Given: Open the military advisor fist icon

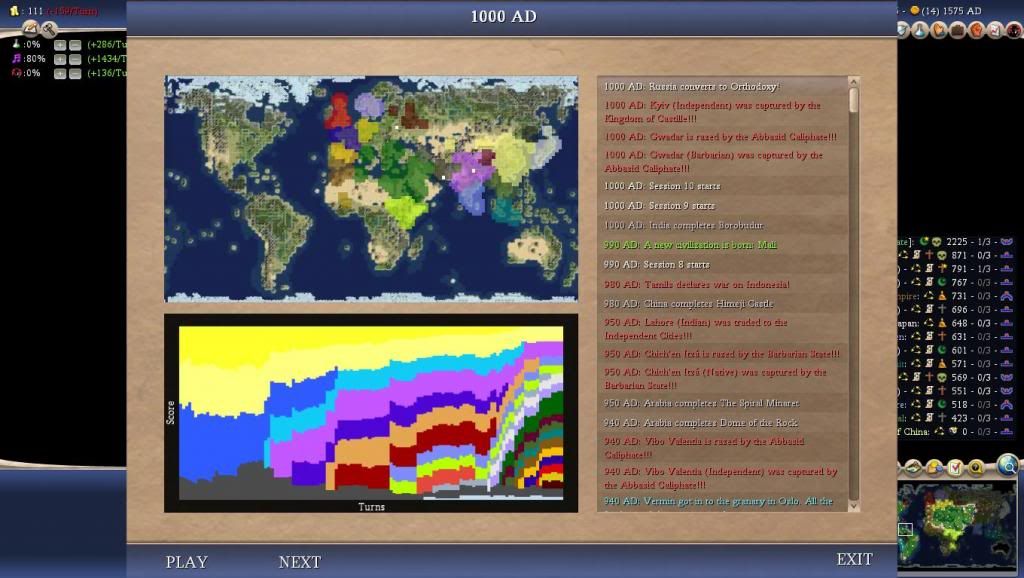Looking at the screenshot, I should coord(977,29).
